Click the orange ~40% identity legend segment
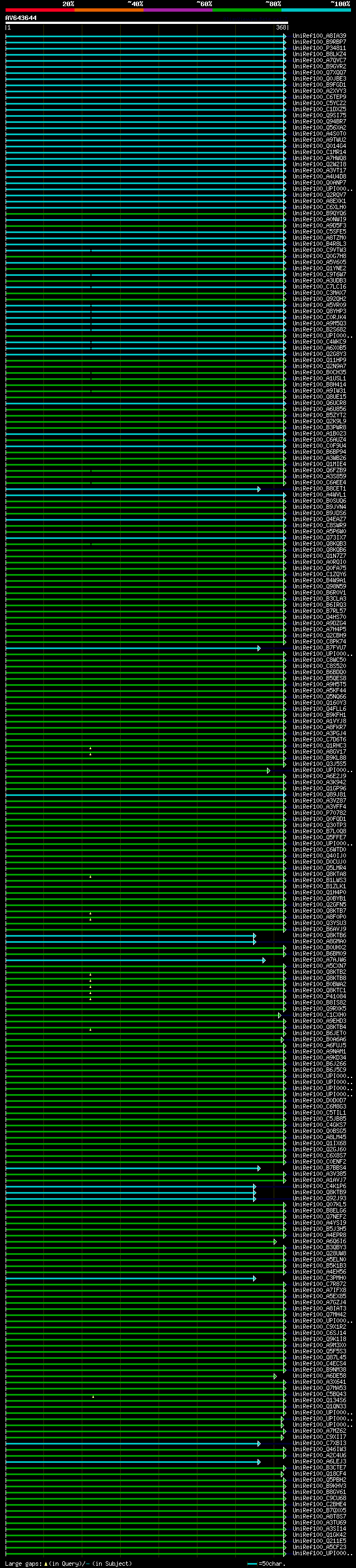Image resolution: width=356 pixels, height=1568 pixels. coord(109,10)
